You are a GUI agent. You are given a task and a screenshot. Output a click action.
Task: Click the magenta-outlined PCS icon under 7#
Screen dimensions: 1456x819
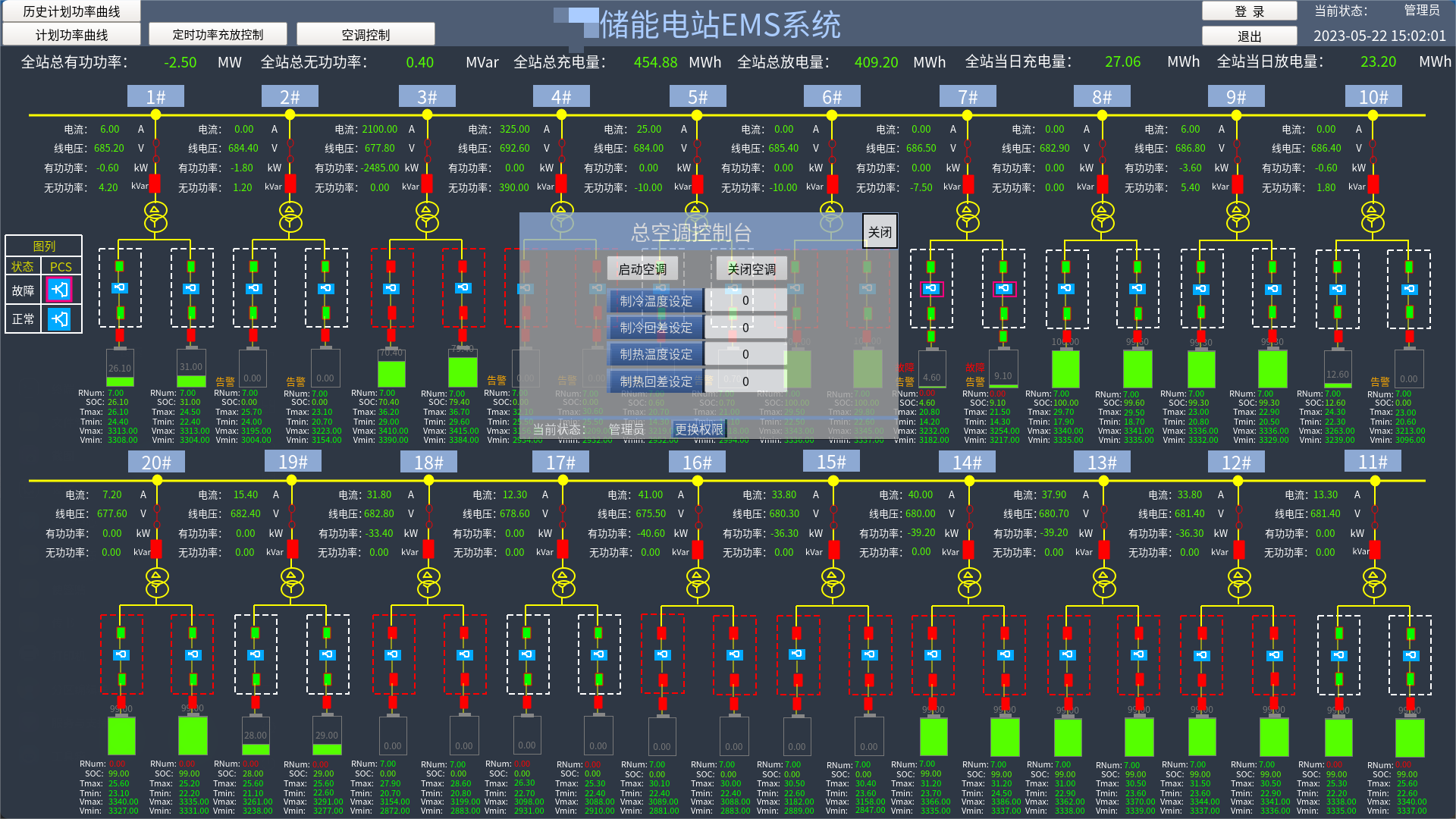931,288
